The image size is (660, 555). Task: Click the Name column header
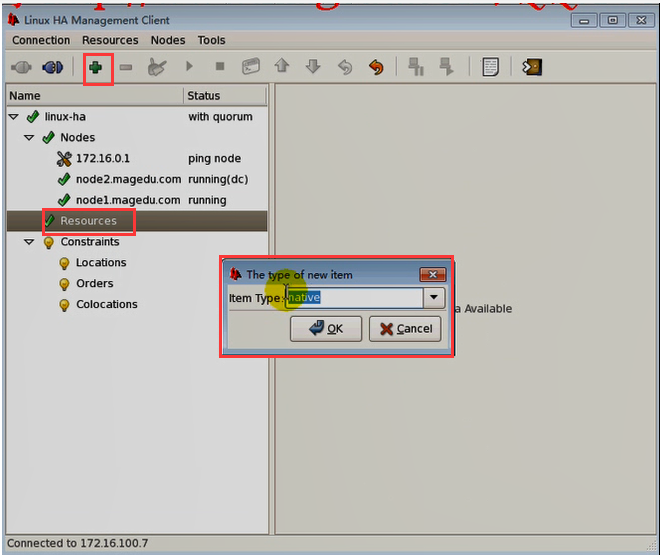(95, 96)
